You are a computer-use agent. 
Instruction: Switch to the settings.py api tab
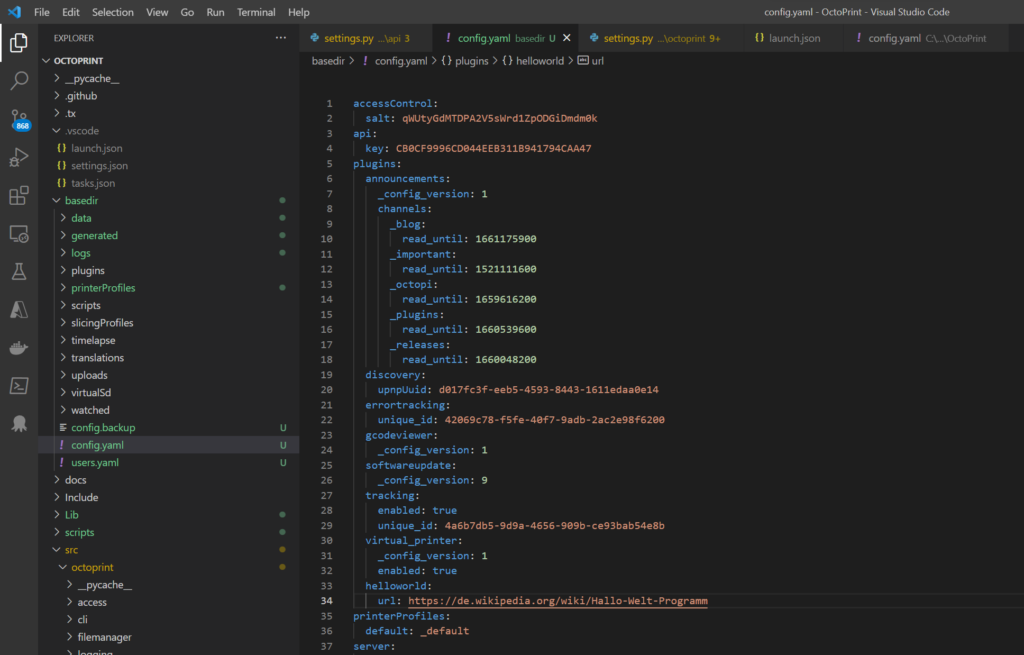pos(366,38)
